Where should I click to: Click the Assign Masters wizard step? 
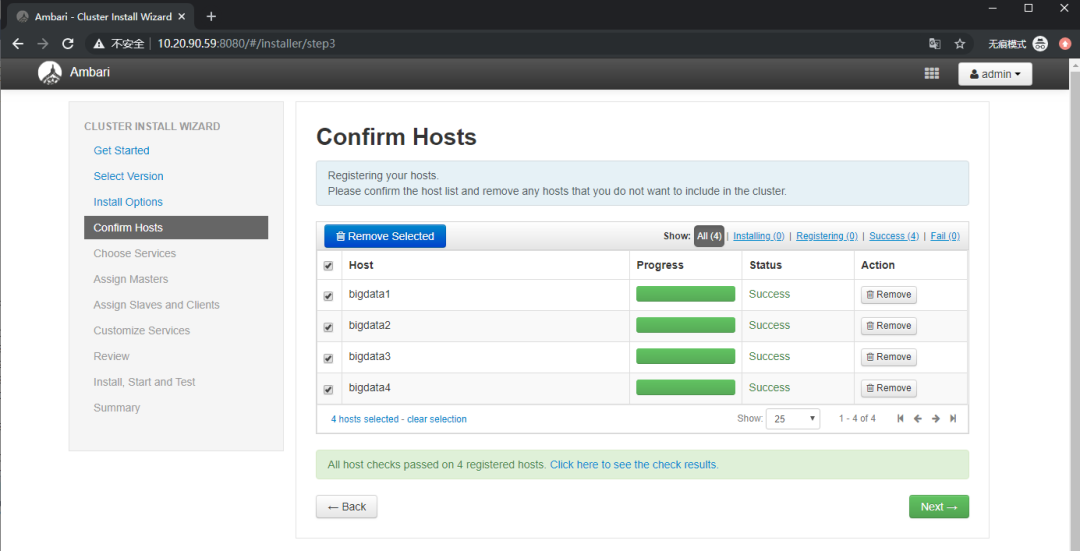click(131, 279)
